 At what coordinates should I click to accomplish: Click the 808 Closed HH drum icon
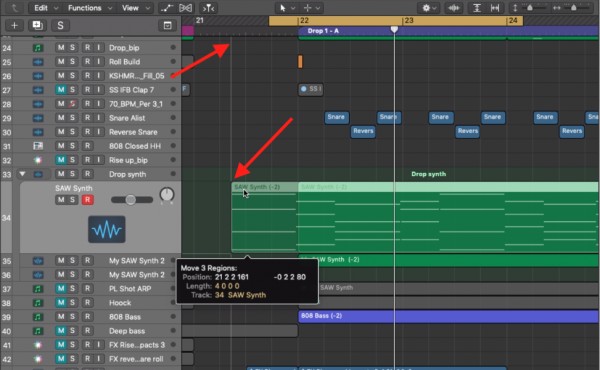[38, 146]
